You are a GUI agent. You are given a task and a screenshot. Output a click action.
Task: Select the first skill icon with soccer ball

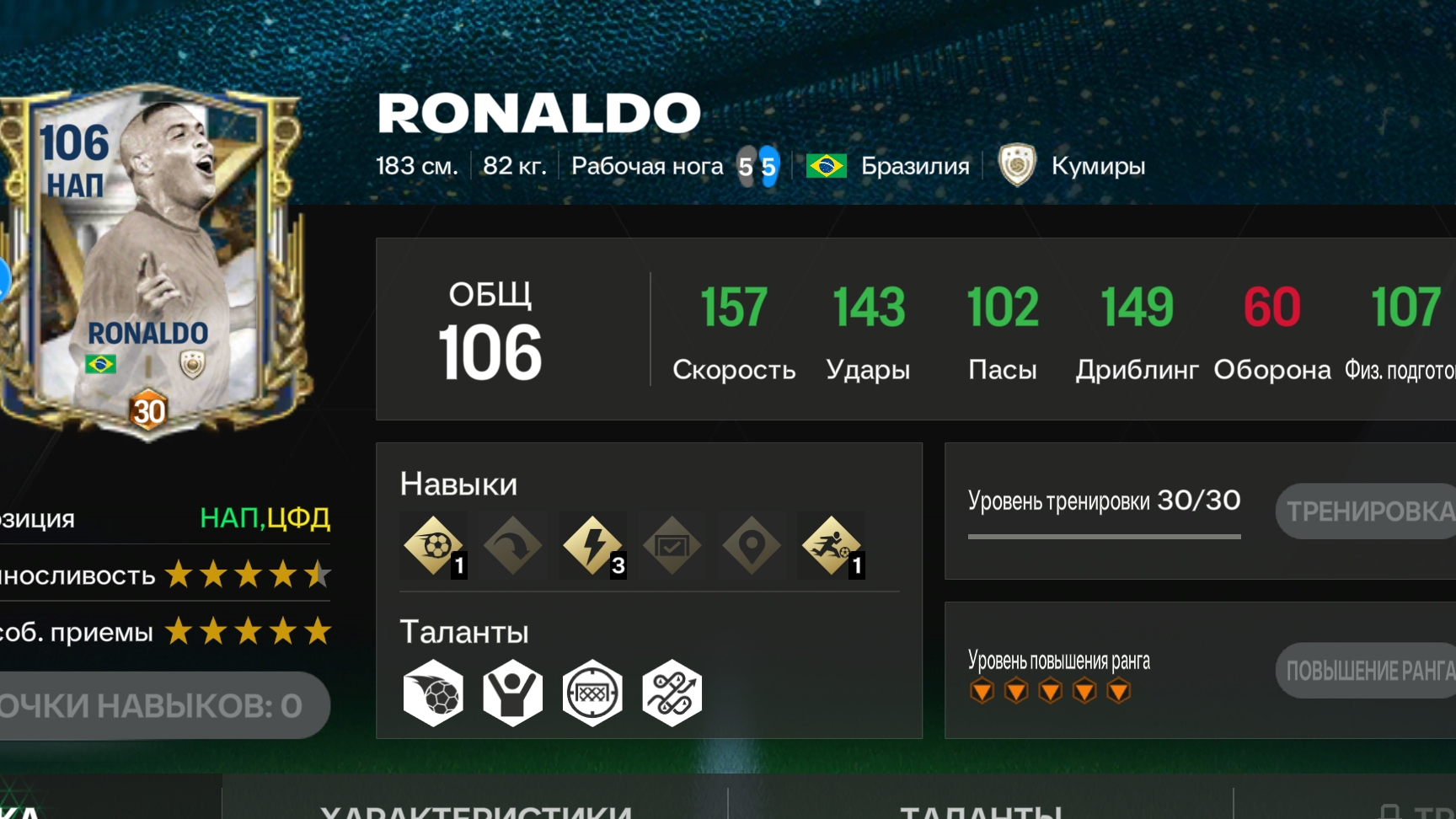coord(433,545)
